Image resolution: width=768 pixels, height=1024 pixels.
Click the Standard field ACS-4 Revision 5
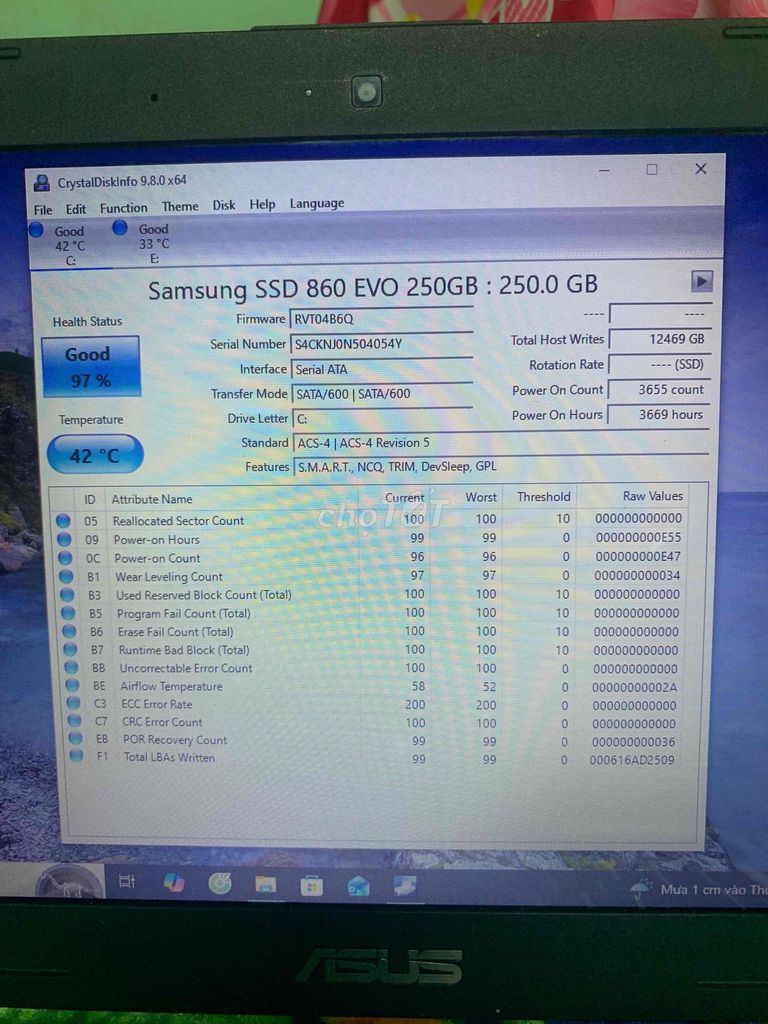coord(501,442)
